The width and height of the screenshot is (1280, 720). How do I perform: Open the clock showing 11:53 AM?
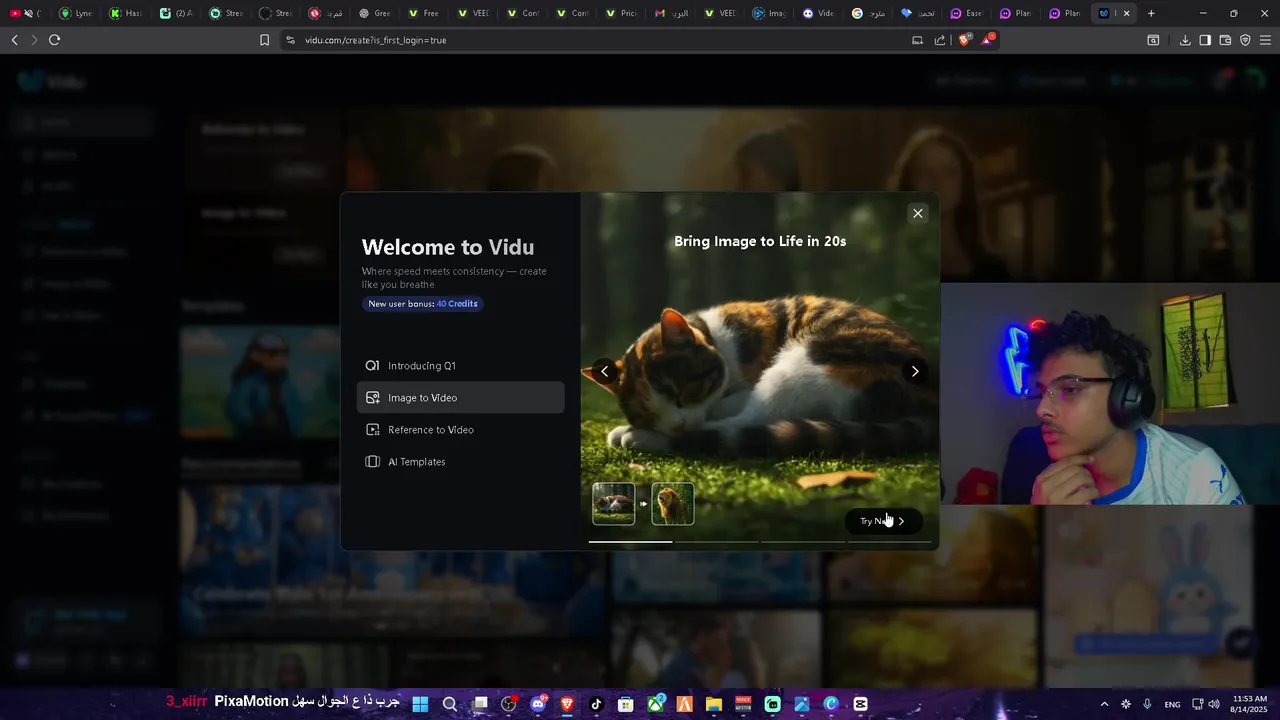point(1249,704)
